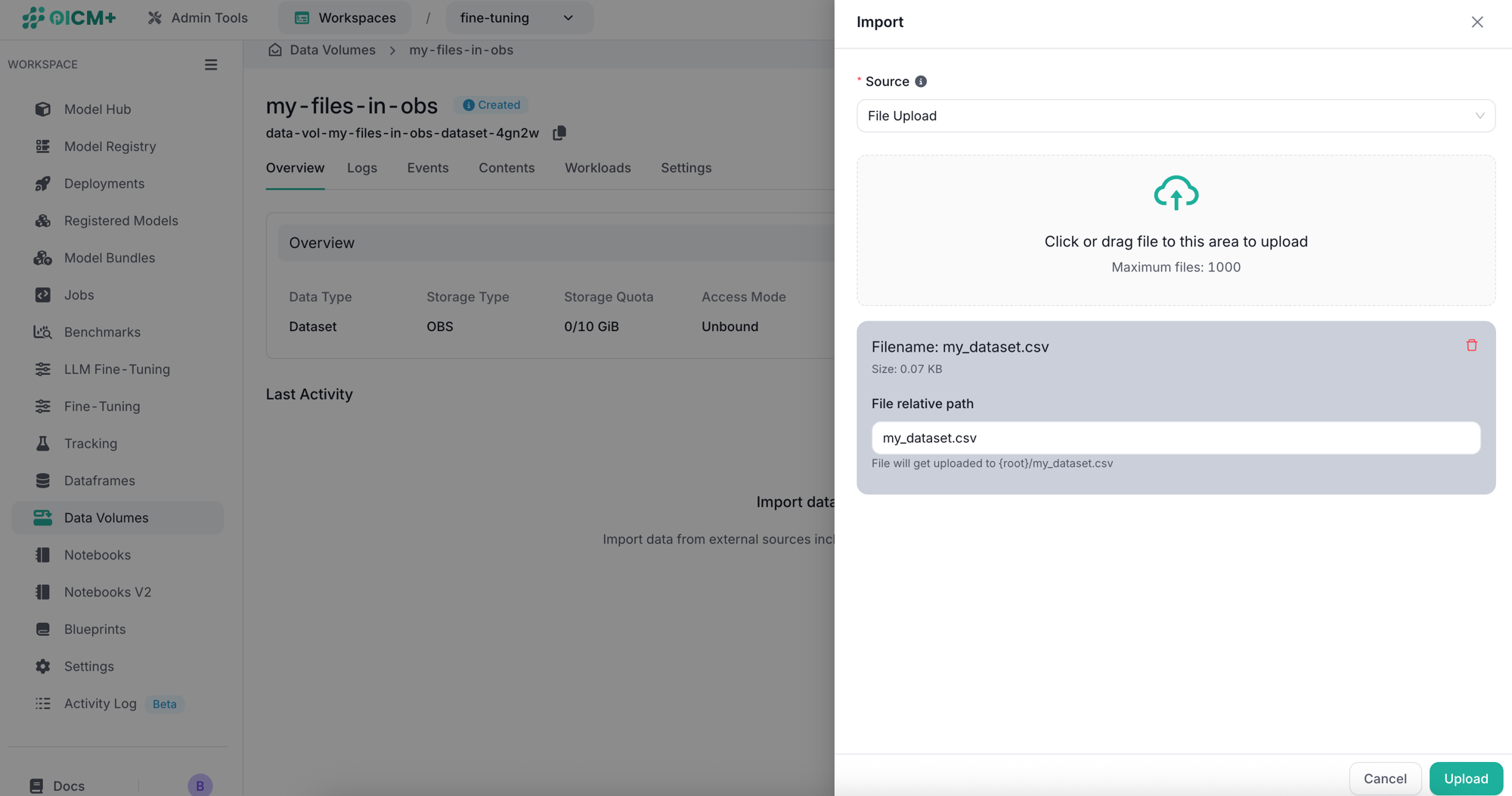Cancel the import dialog

tap(1384, 778)
